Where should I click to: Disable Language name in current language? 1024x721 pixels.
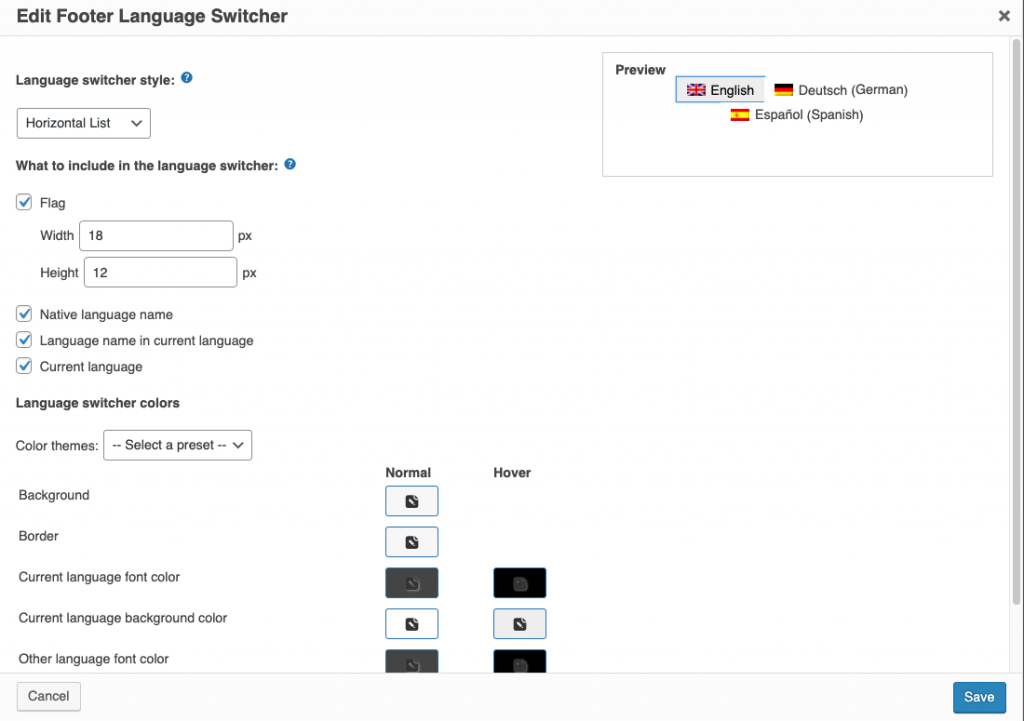pyautogui.click(x=24, y=340)
